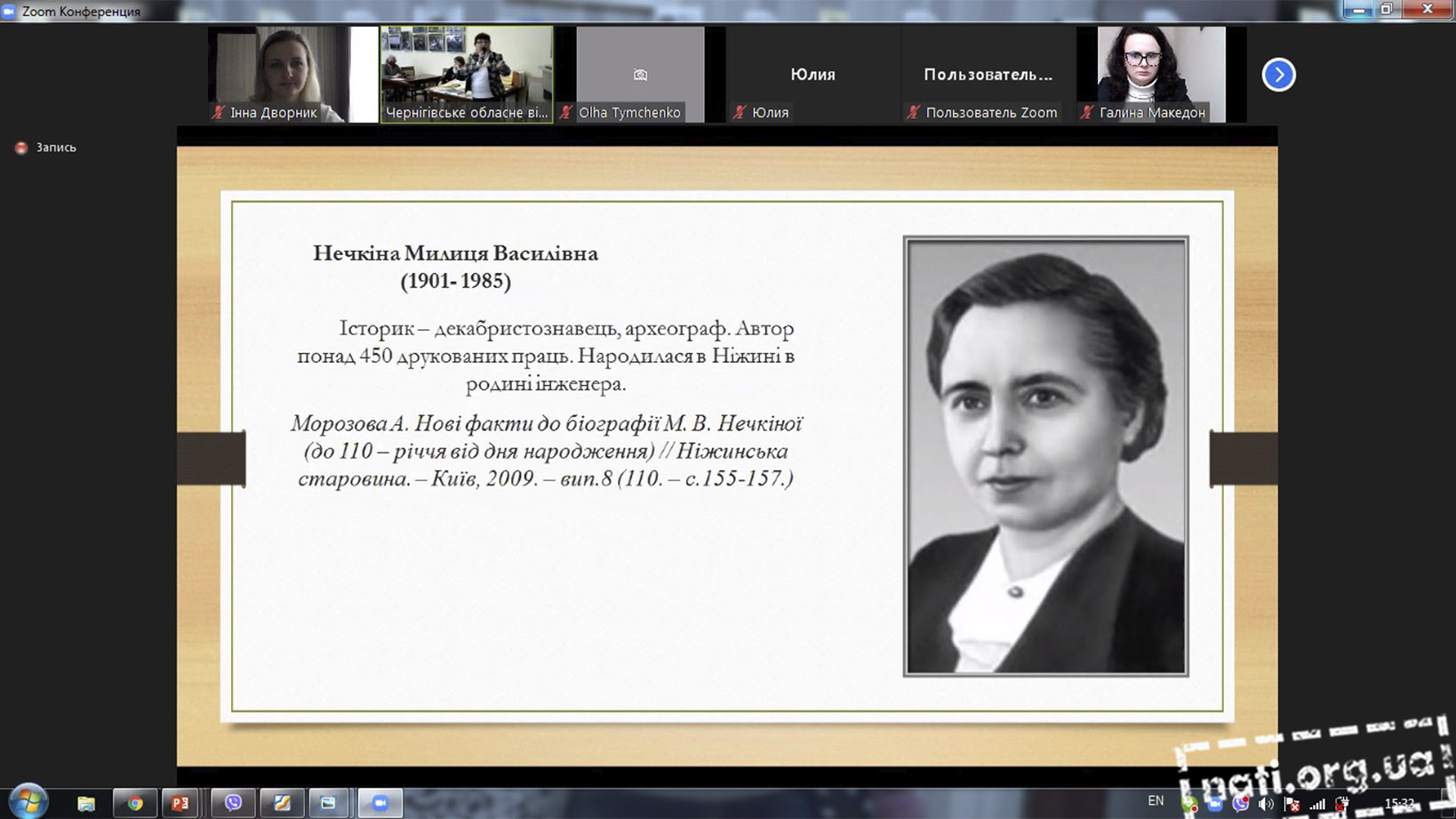Click the system clock showing 15:32
The width and height of the screenshot is (1456, 819).
(1399, 803)
